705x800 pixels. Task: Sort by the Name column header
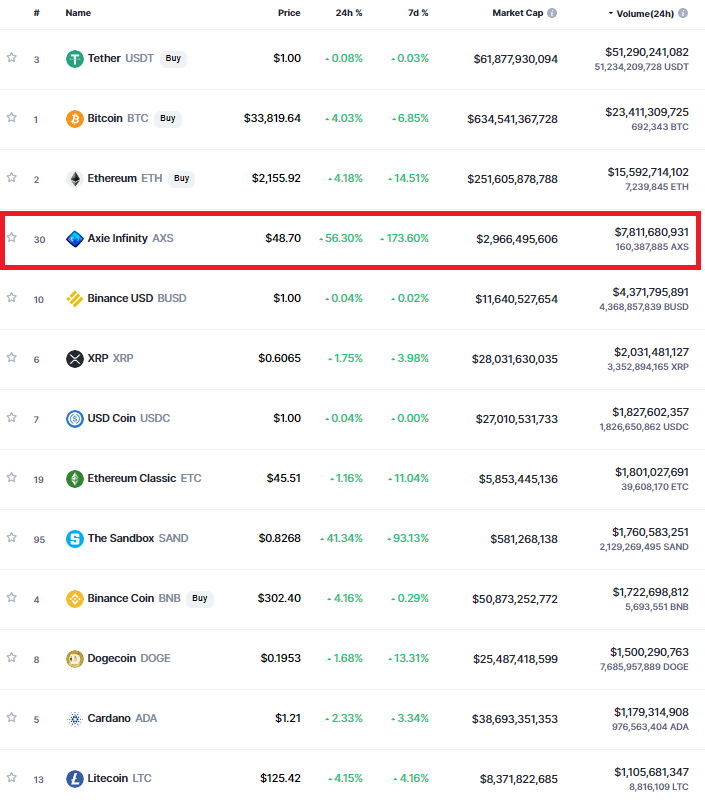pos(78,13)
